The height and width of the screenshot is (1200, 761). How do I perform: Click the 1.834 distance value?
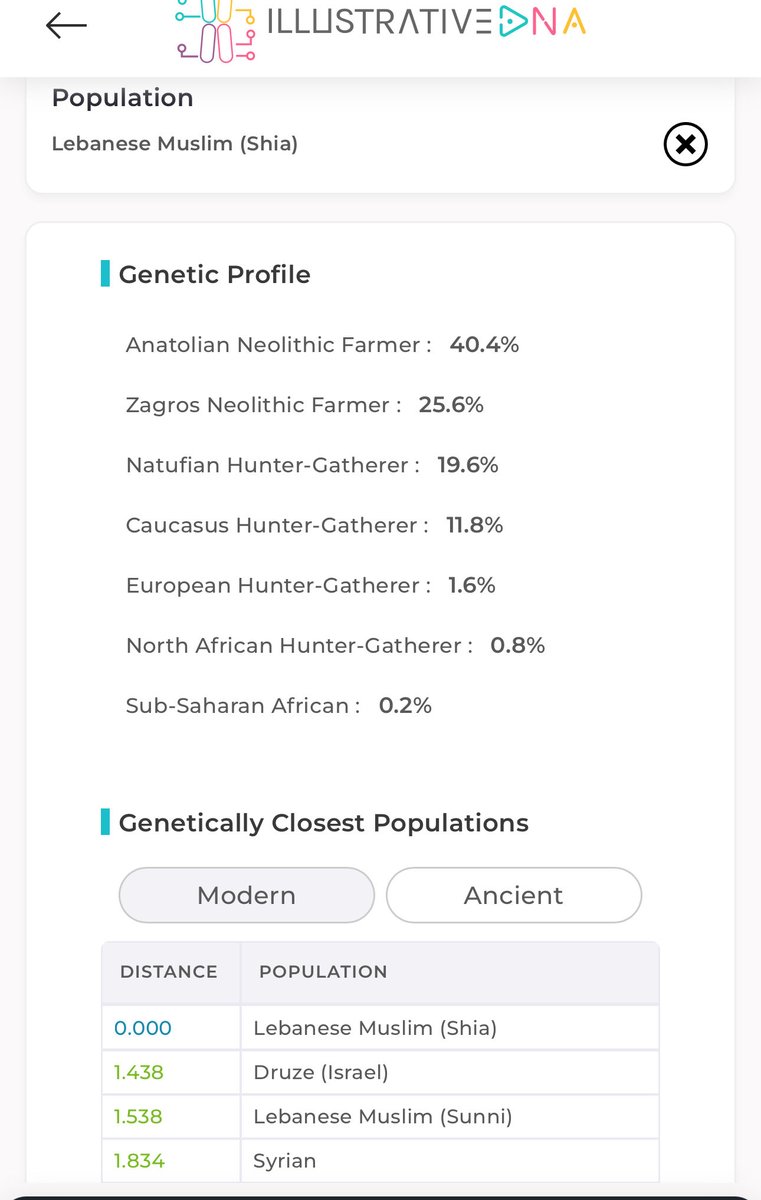pos(139,1161)
